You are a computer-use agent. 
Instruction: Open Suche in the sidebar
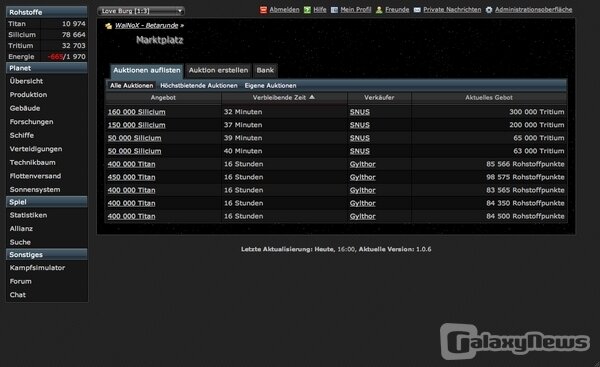click(x=20, y=242)
